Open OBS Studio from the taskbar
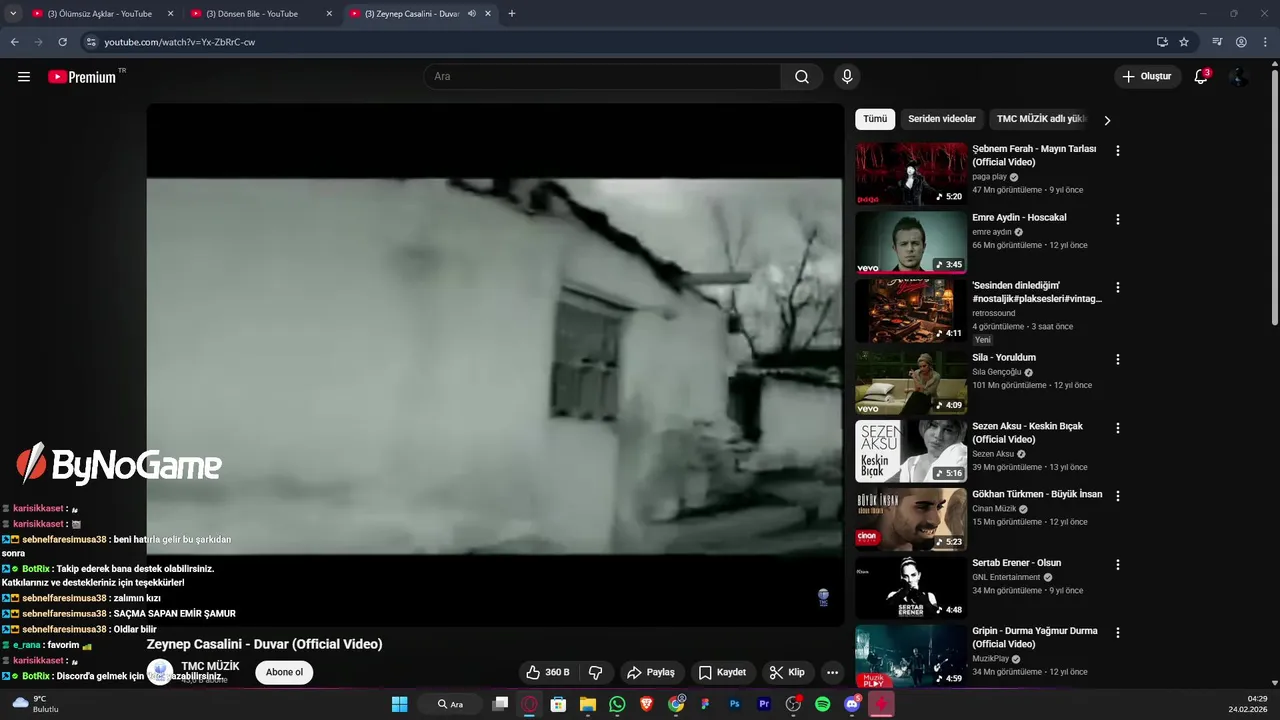 click(x=794, y=704)
